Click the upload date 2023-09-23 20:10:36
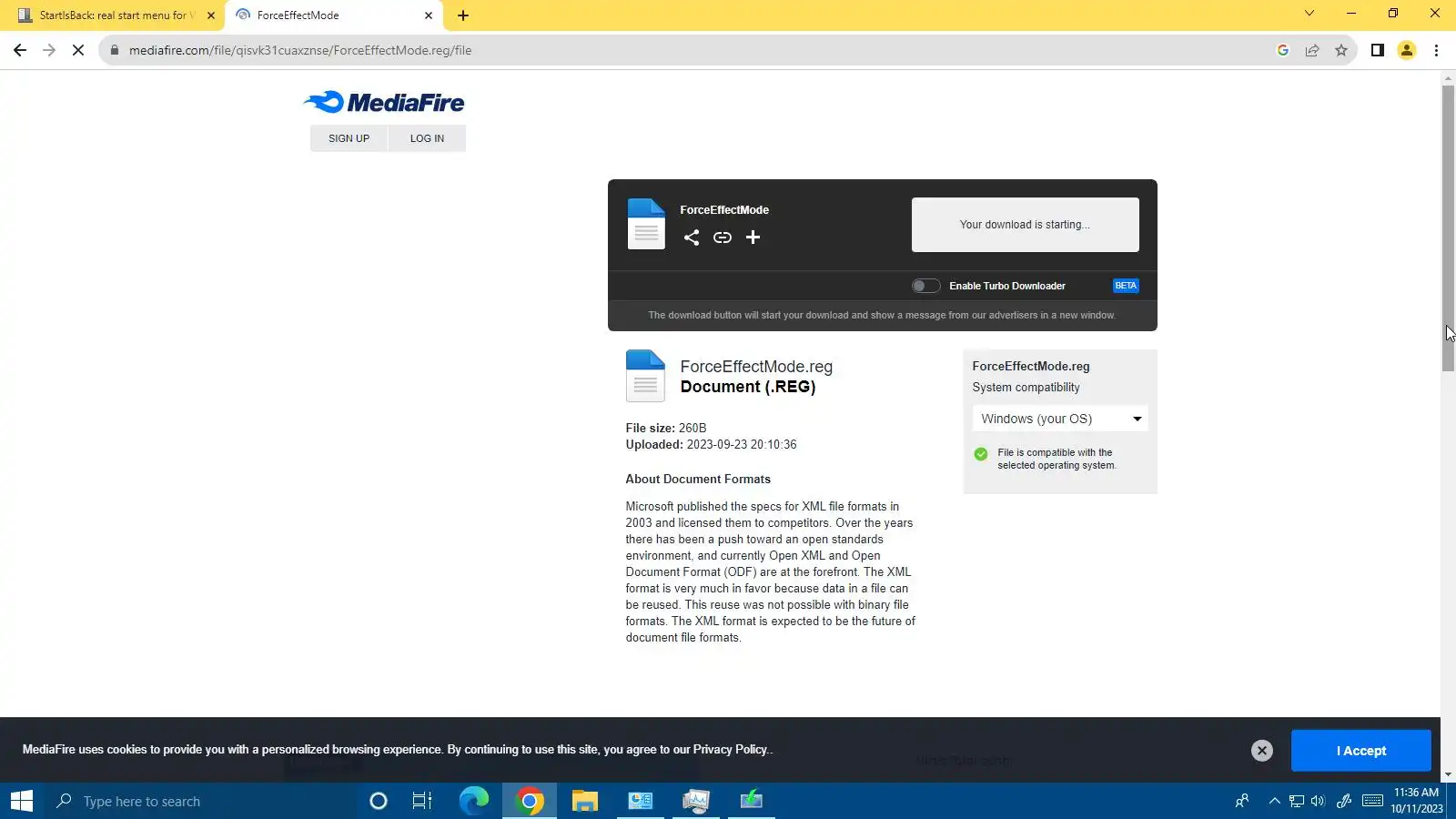1456x819 pixels. [742, 445]
